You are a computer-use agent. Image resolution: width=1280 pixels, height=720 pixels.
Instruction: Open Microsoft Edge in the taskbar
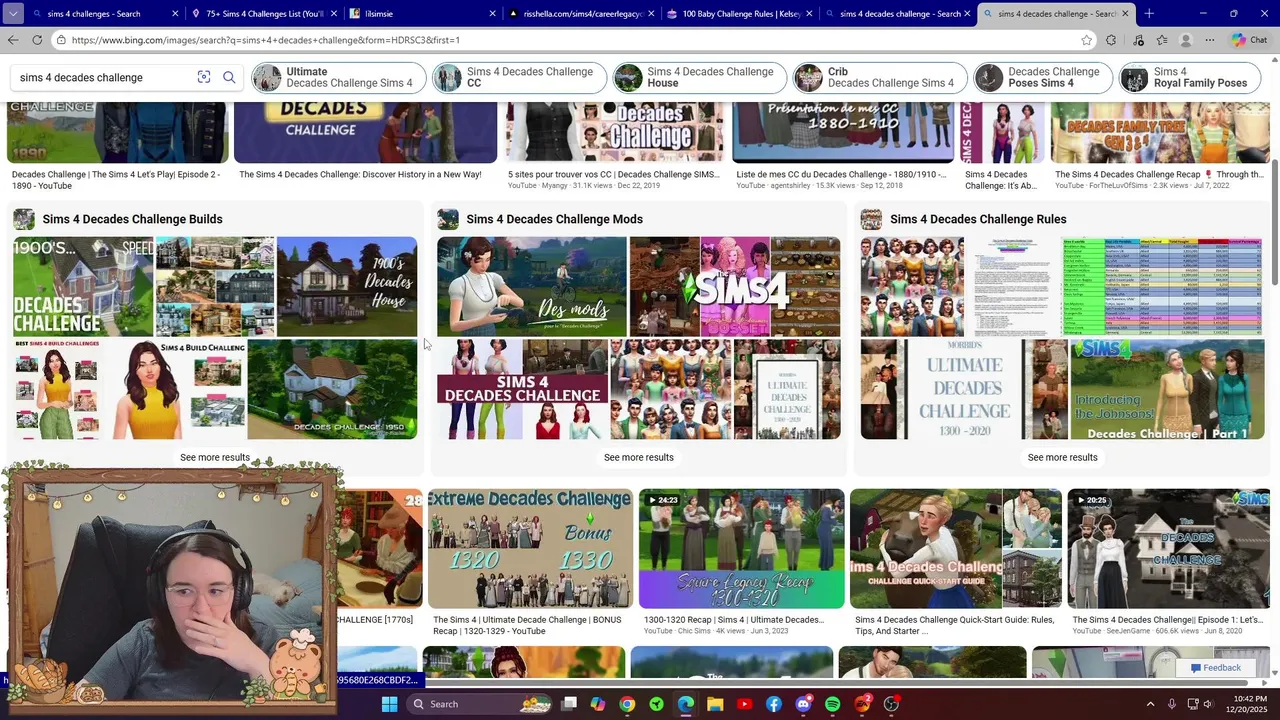686,704
